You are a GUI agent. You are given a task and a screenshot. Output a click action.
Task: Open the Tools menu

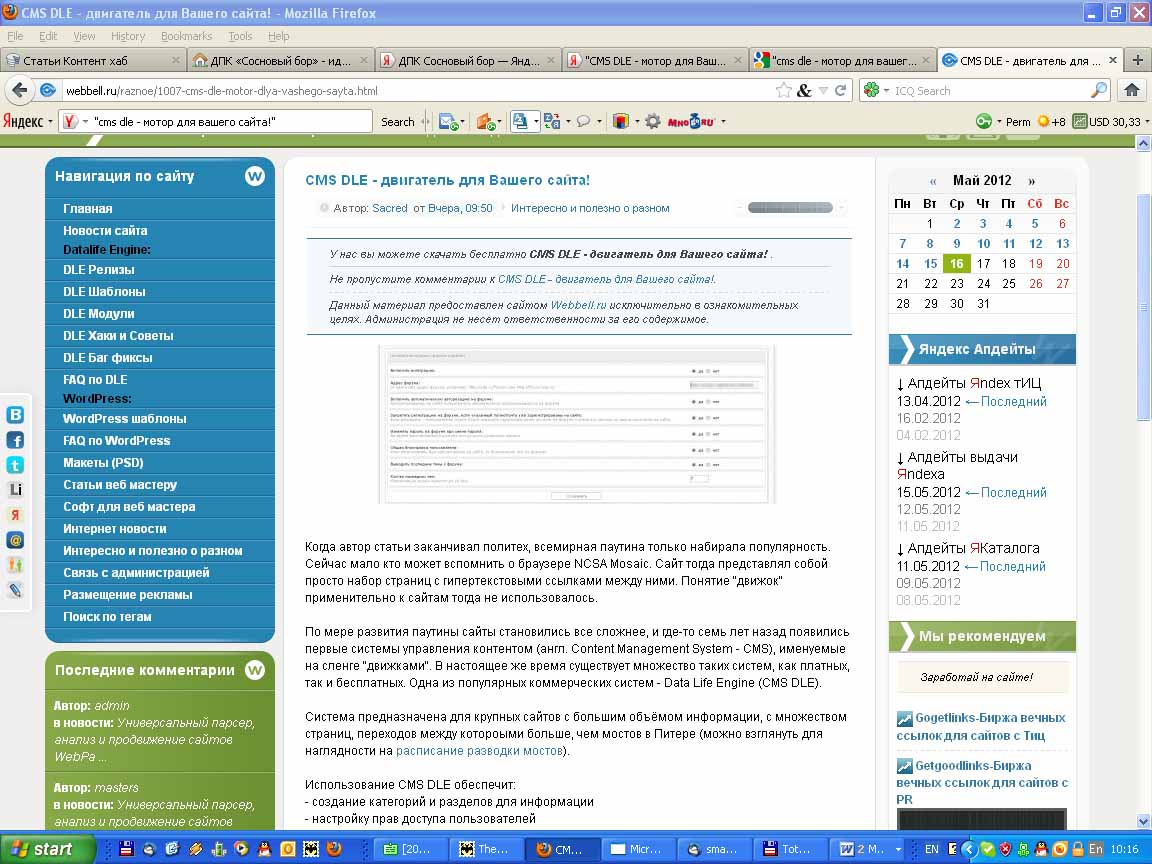[240, 36]
